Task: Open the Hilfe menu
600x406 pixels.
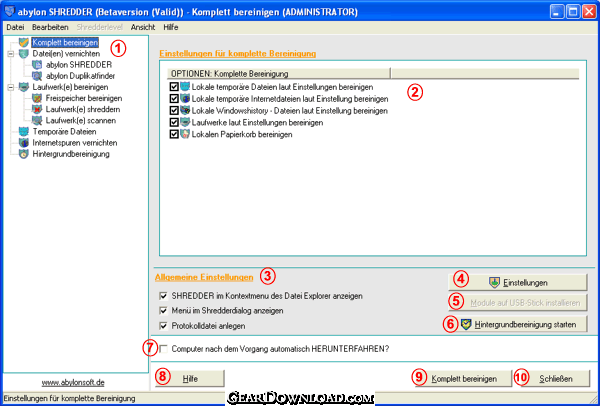Action: pos(171,27)
